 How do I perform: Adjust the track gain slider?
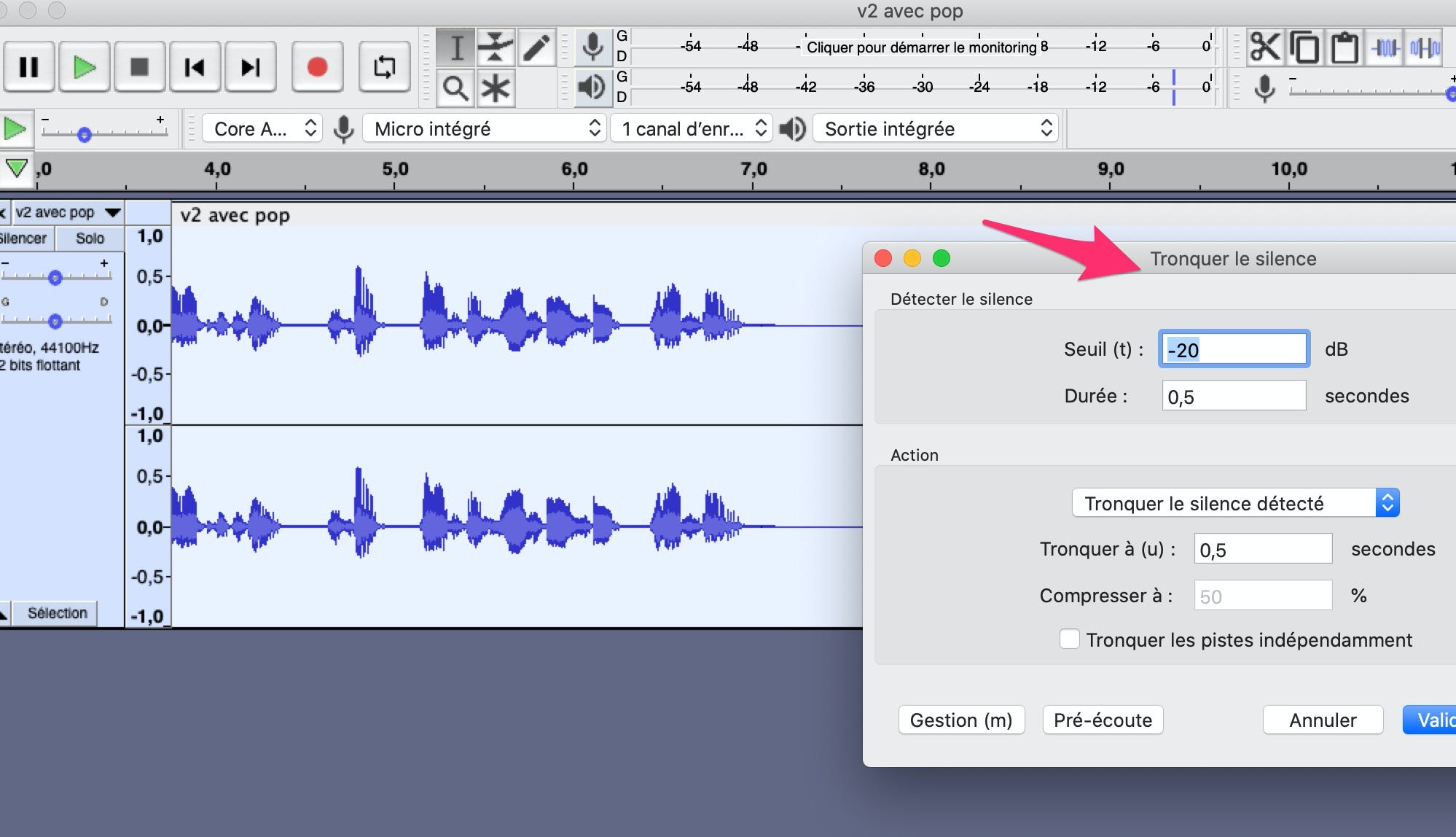(x=56, y=277)
